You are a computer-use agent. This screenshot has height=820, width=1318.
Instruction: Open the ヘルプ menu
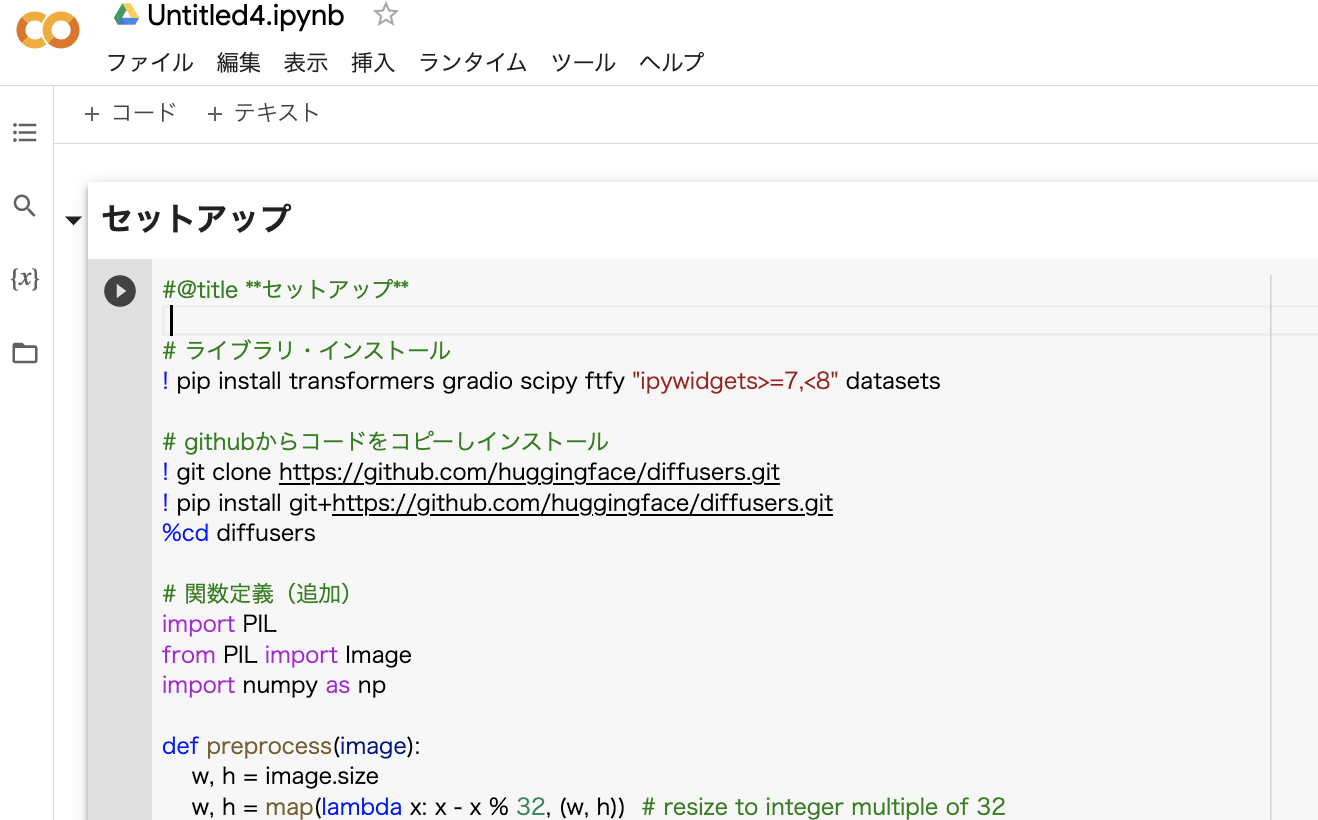[x=670, y=62]
